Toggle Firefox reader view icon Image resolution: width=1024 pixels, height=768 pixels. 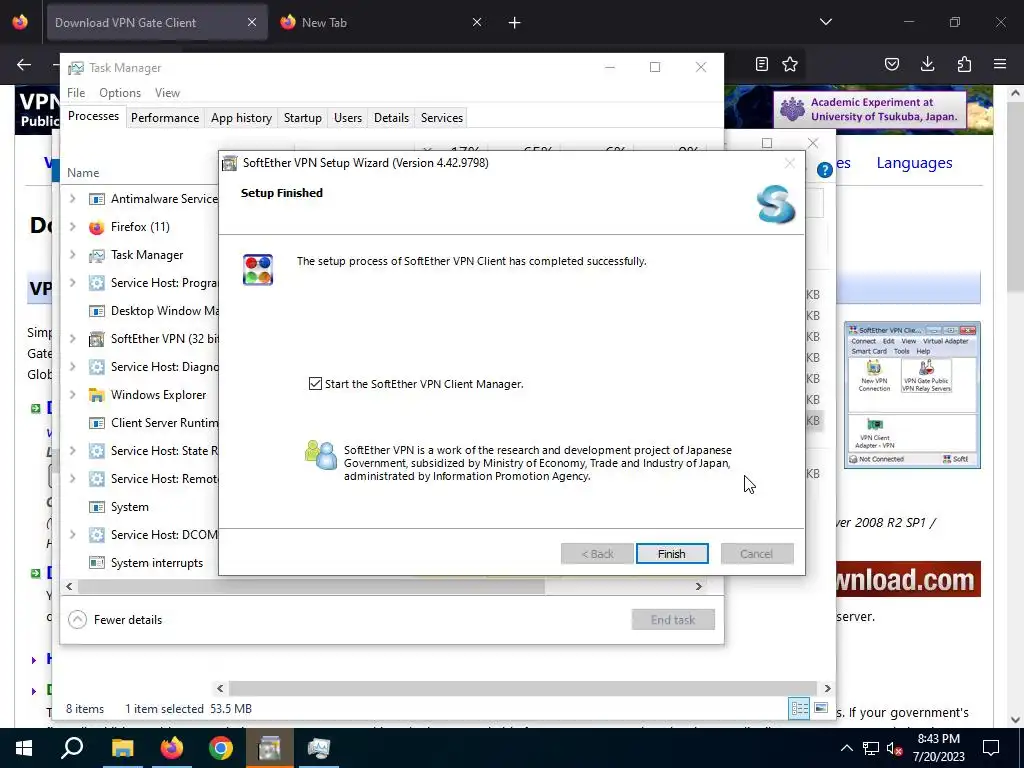[761, 64]
